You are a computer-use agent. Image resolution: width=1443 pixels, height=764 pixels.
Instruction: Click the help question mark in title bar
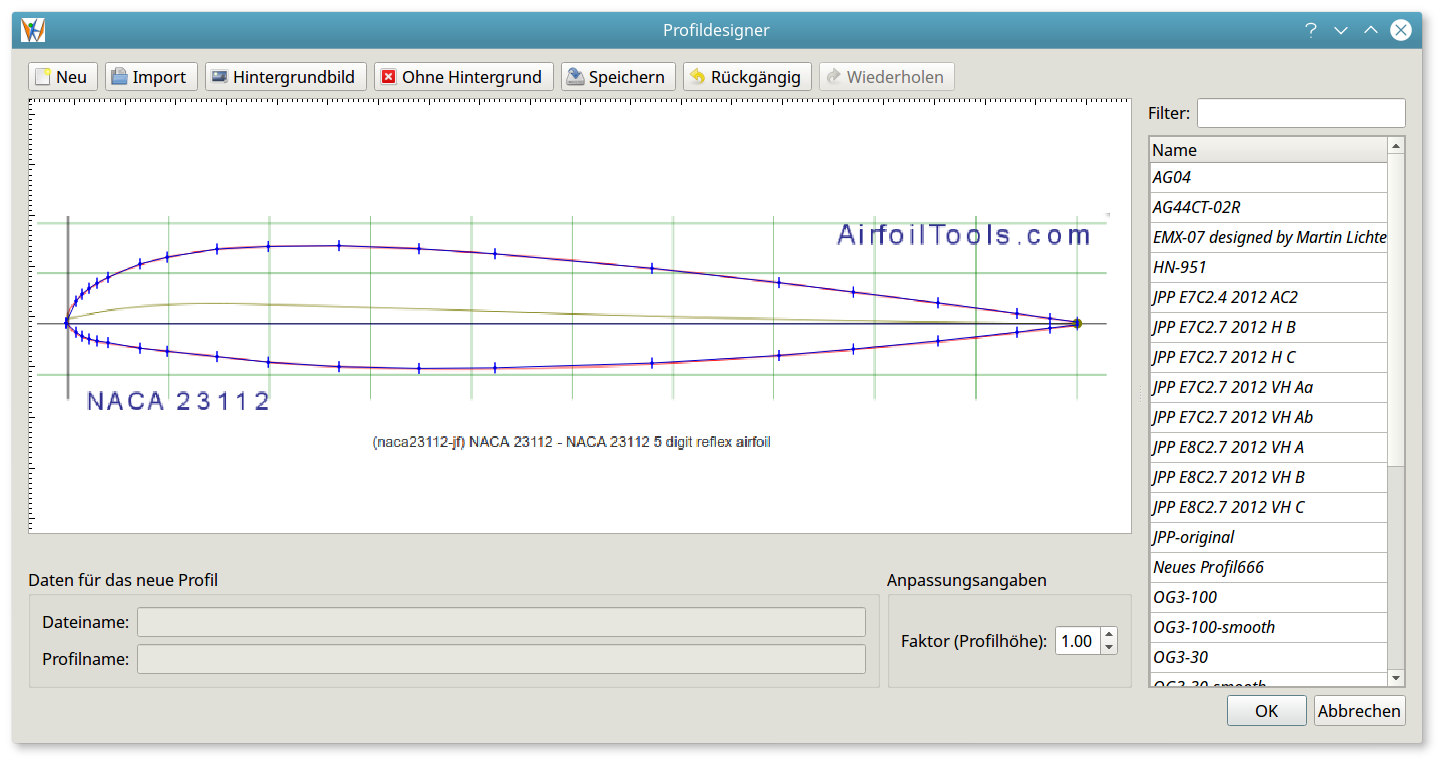pyautogui.click(x=1311, y=30)
